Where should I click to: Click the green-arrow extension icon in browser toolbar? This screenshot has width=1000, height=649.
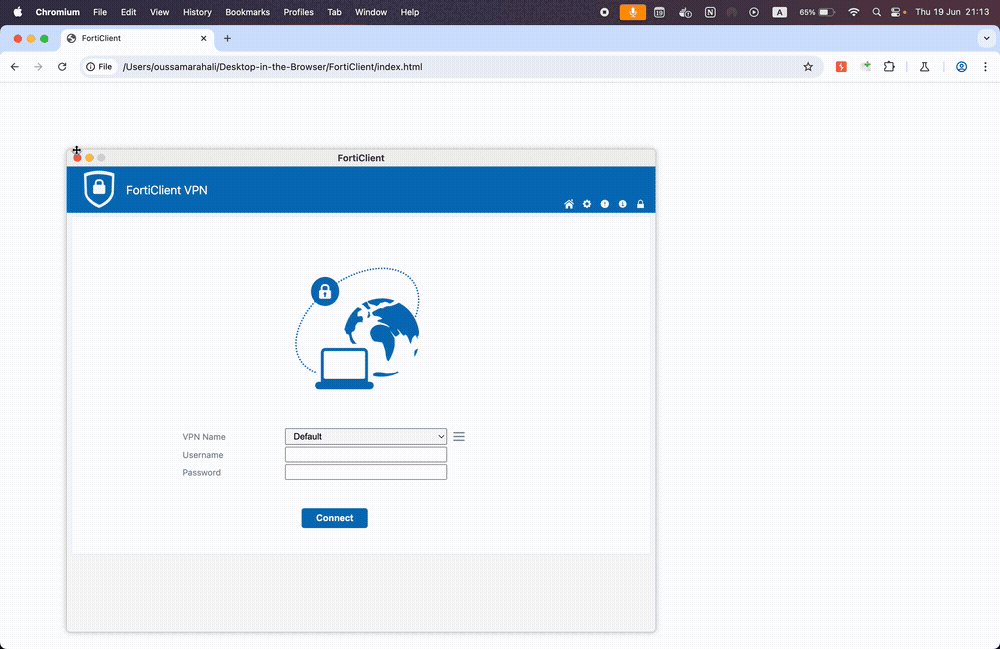(x=865, y=67)
